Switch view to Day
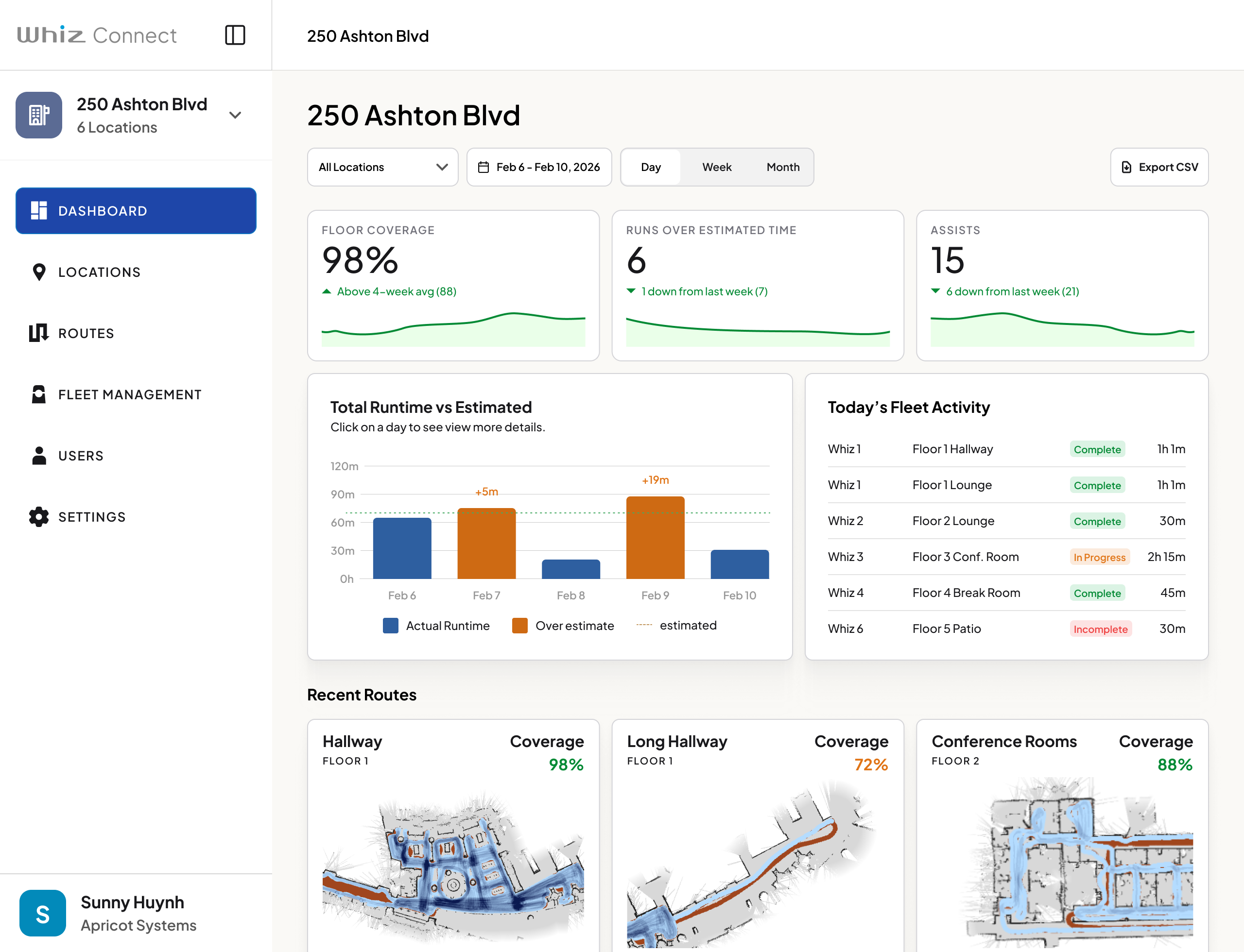This screenshot has height=952, width=1244. click(650, 167)
